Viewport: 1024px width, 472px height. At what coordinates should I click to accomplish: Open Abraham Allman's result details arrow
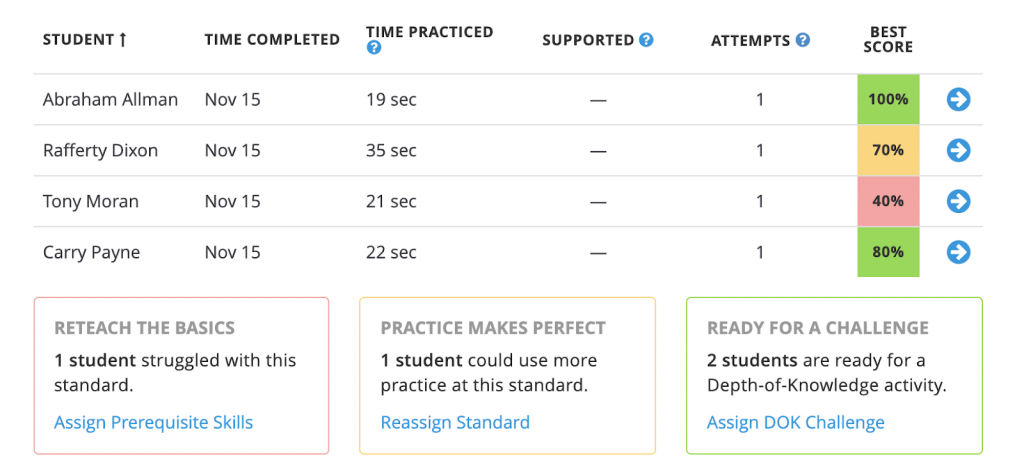tap(958, 99)
